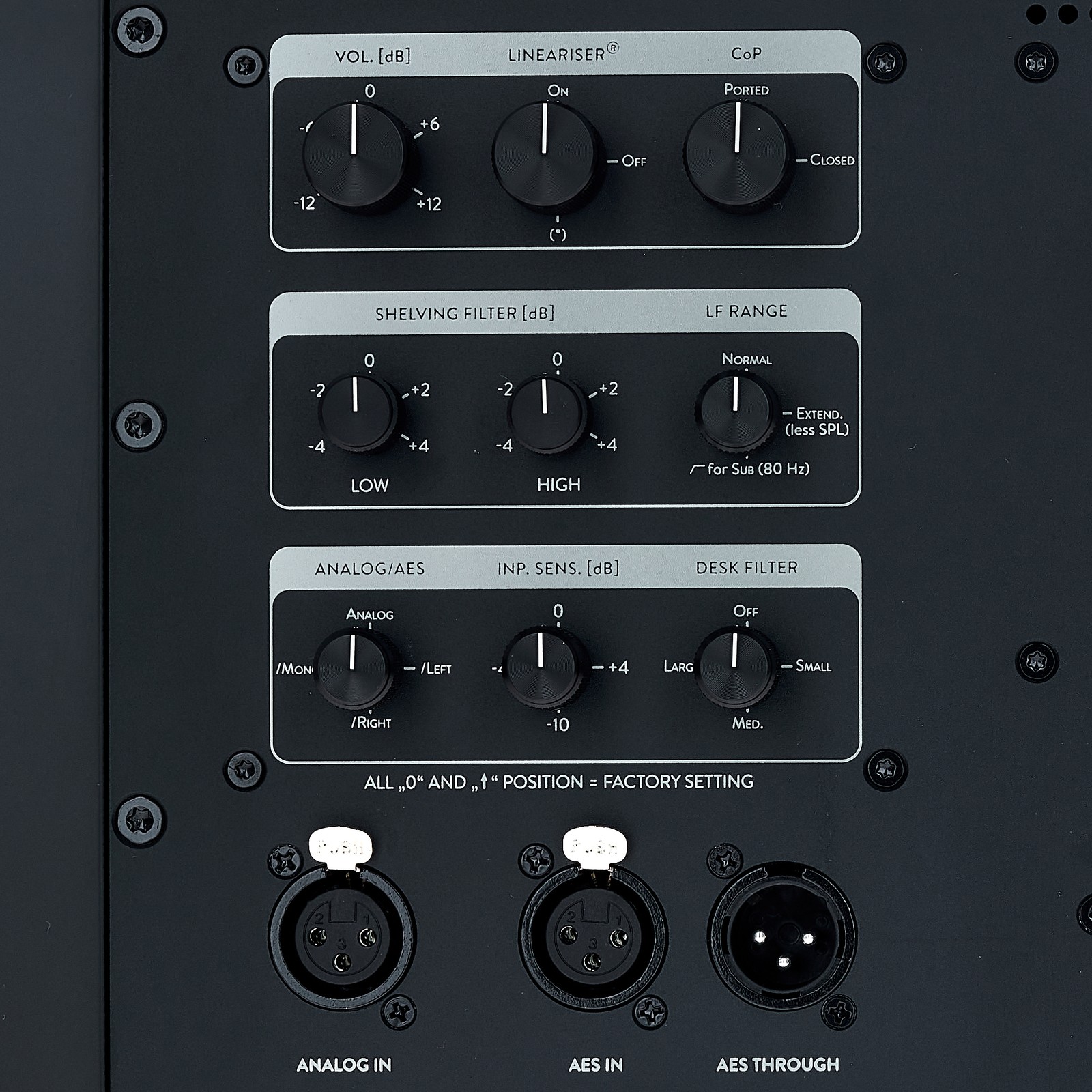Click the 'ANALOG IN' connector label
Viewport: 1092px width, 1092px height.
coord(343,1065)
